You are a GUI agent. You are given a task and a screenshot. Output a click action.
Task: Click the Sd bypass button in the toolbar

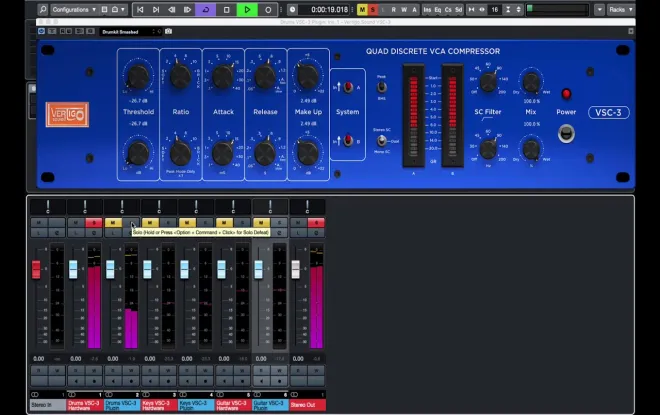pyautogui.click(x=458, y=9)
